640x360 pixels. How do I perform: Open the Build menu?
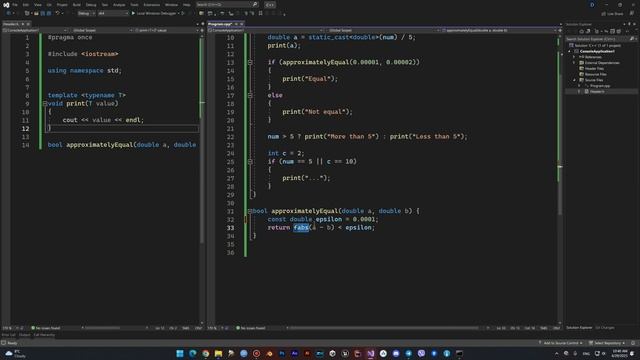tap(76, 4)
